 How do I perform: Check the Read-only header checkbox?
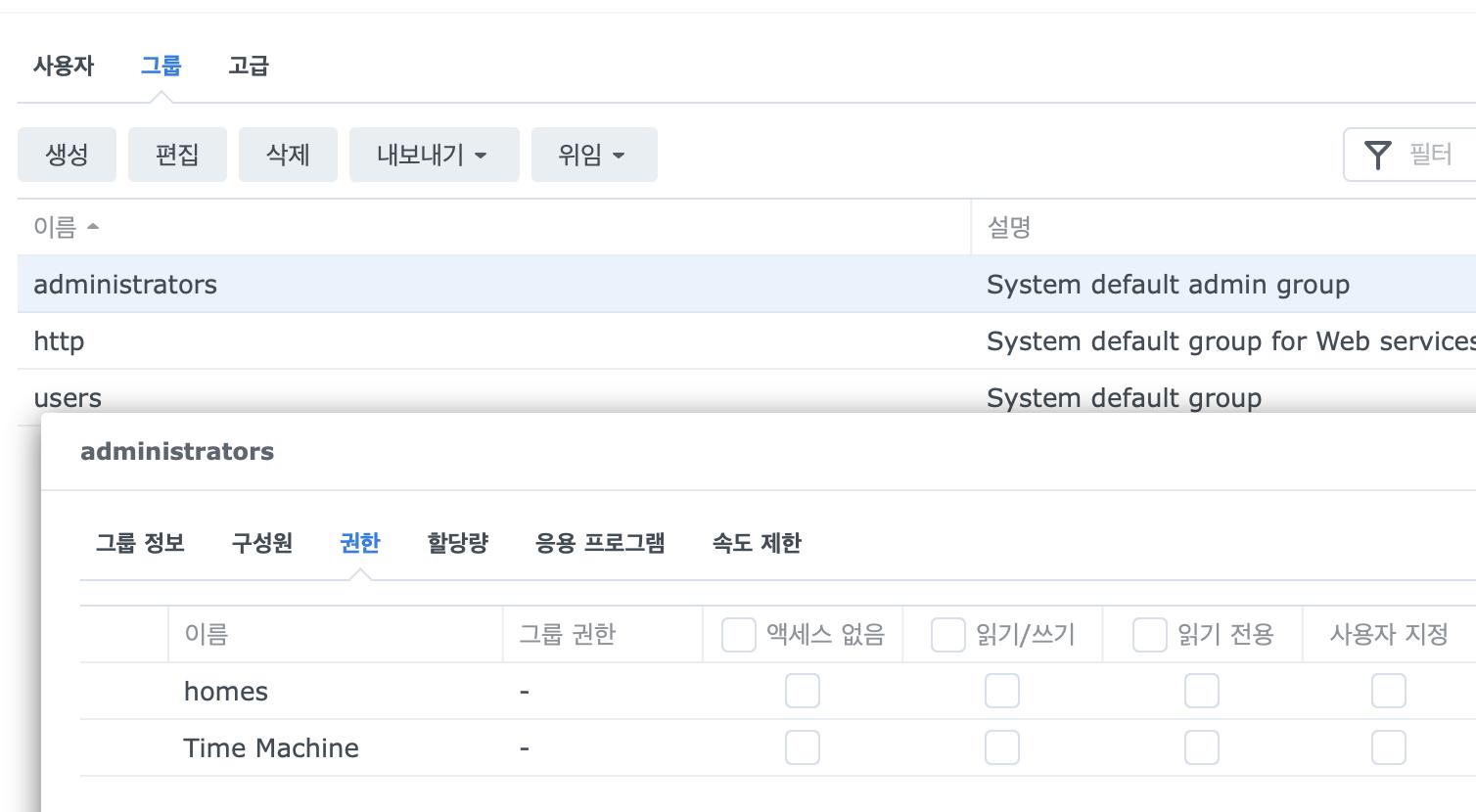[1149, 635]
